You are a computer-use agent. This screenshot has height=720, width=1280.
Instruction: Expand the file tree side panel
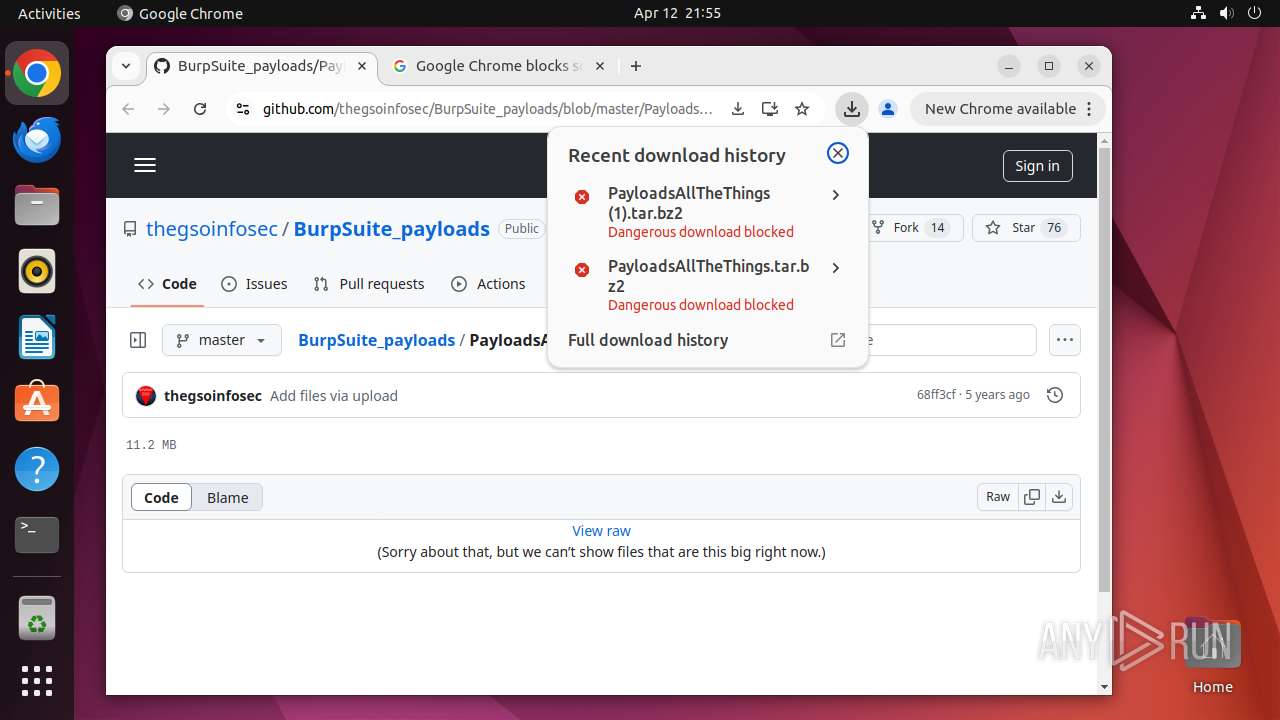[x=138, y=340]
